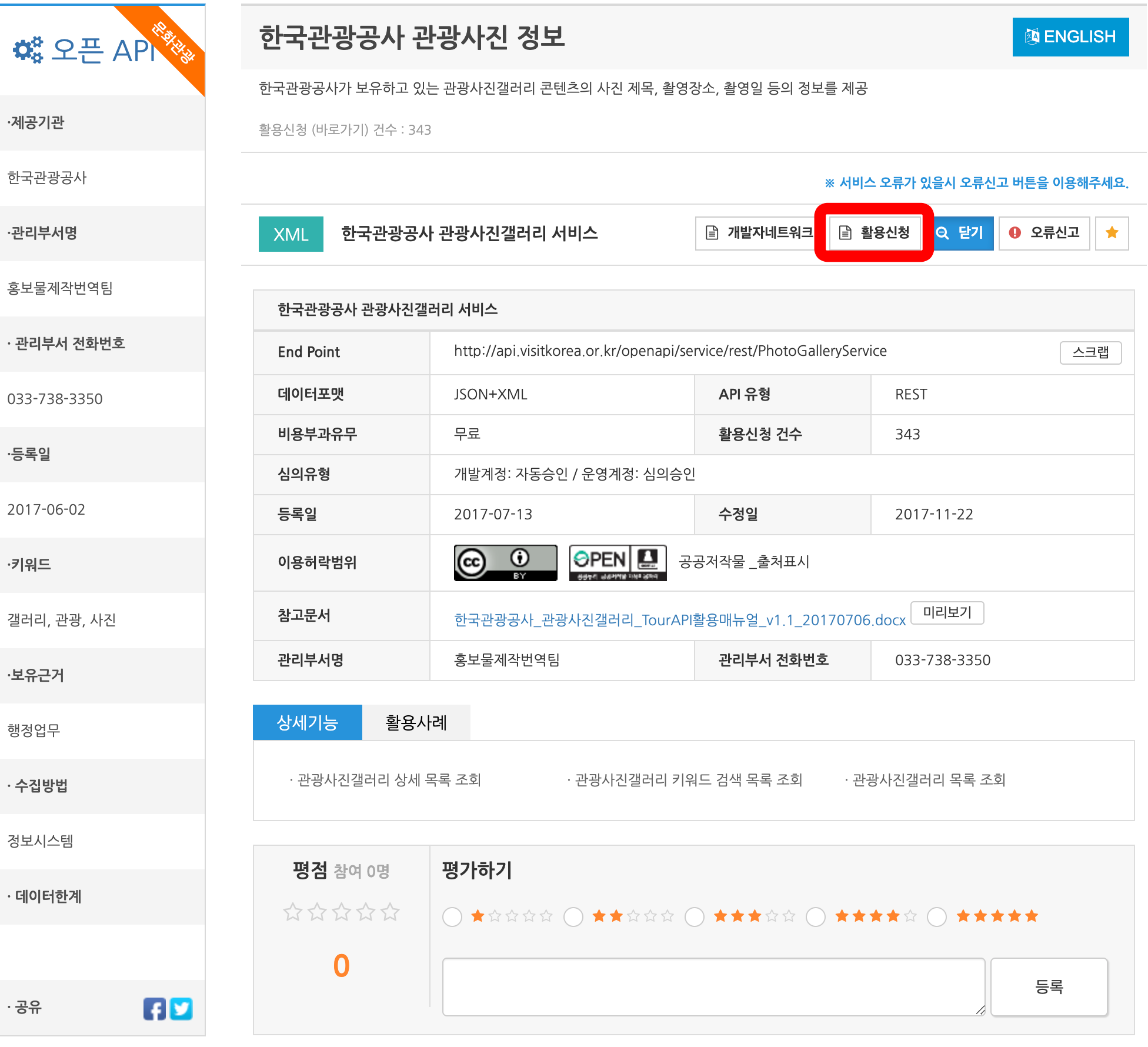The image size is (1148, 1047).
Task: Click the review comment text box
Action: click(713, 986)
